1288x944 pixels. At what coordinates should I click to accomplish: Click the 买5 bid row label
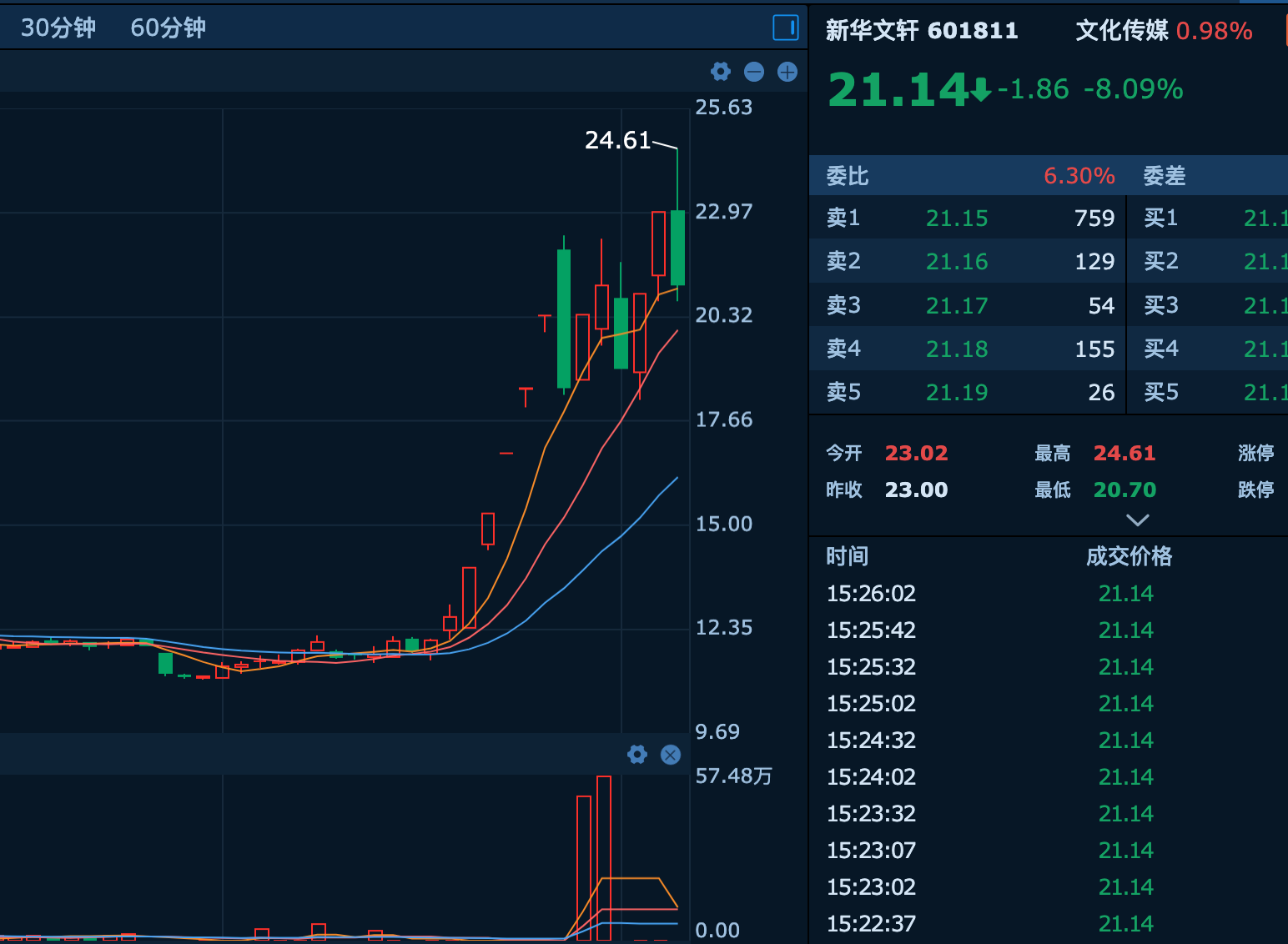[x=1161, y=393]
